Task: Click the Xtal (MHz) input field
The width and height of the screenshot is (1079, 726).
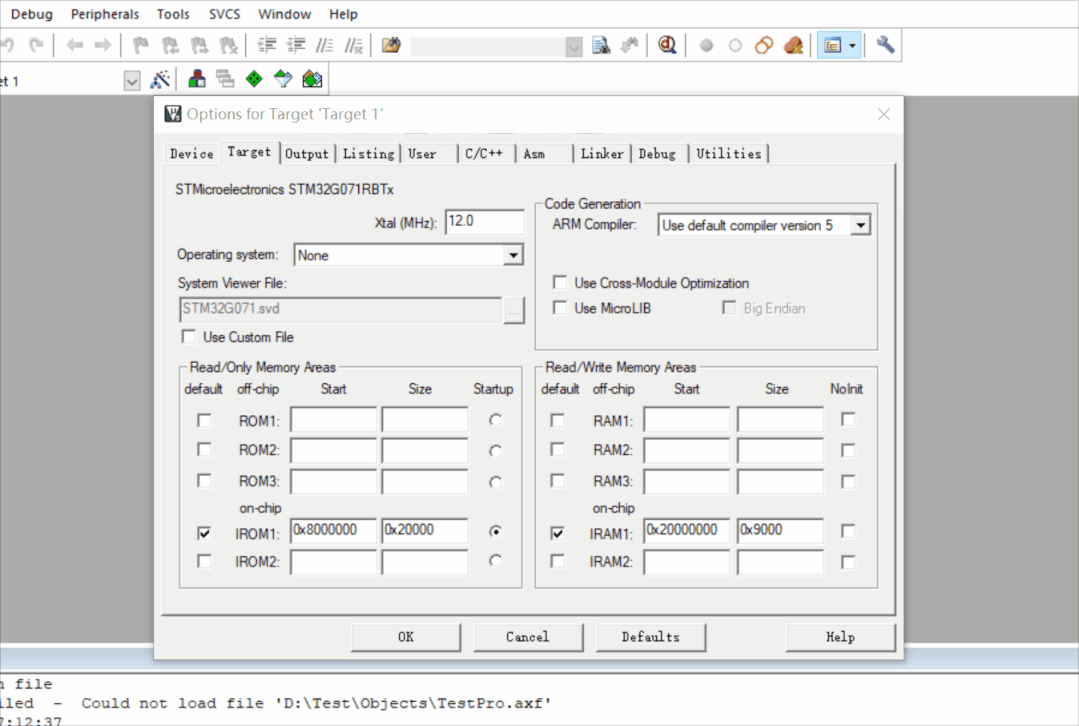Action: [x=484, y=222]
